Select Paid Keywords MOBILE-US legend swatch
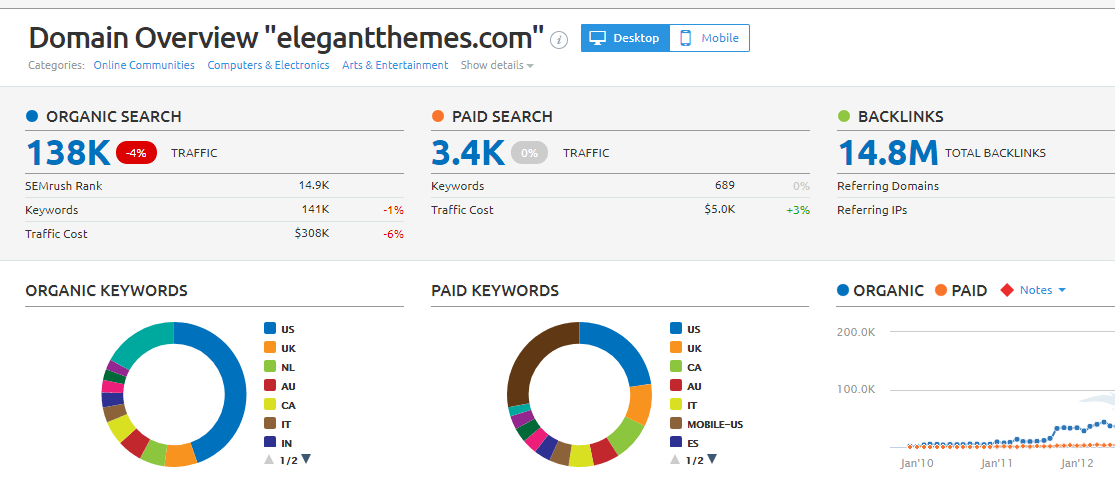Screen dimensions: 1115x498 [x=676, y=424]
